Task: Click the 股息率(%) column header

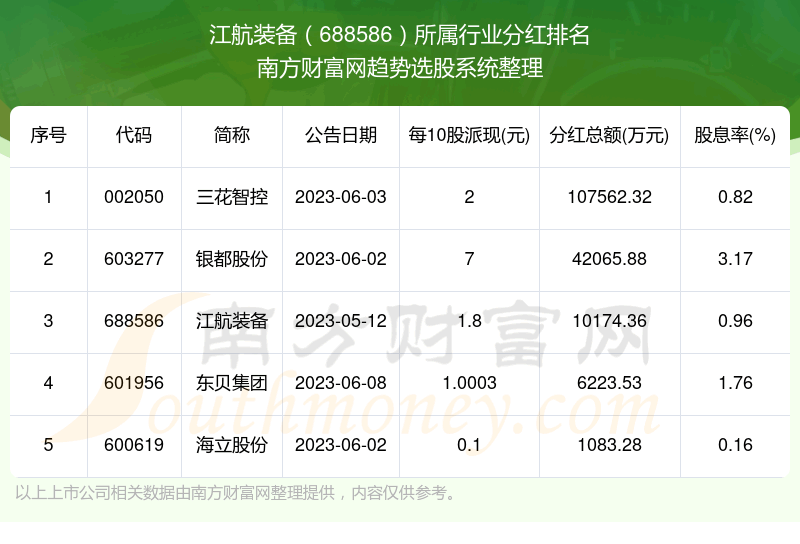Action: pos(735,136)
